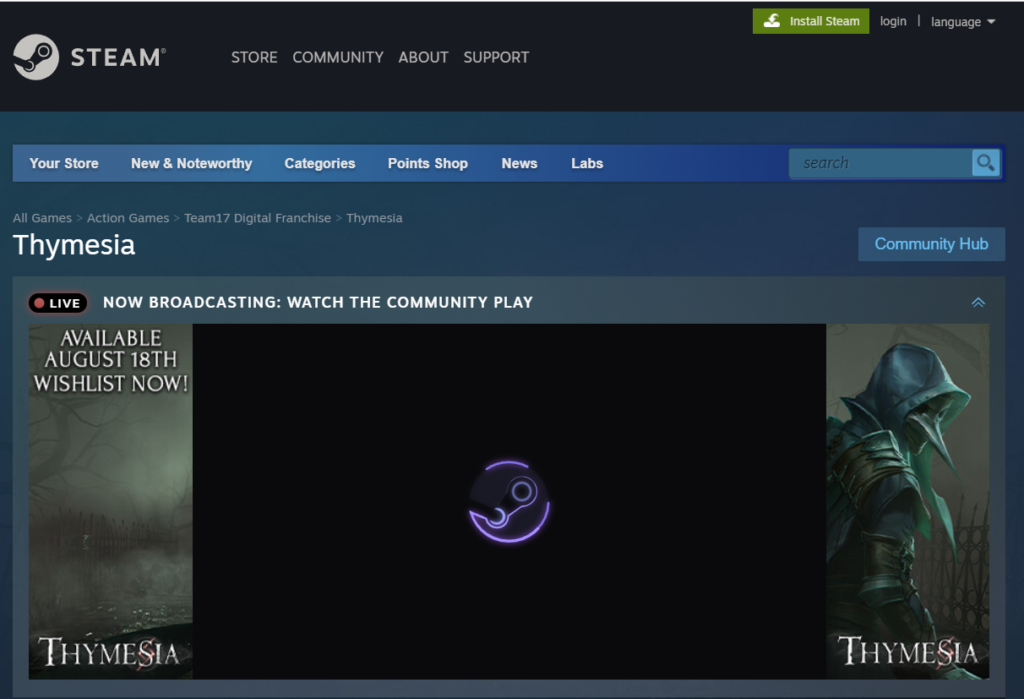
Task: Click the download icon in Install Steam
Action: (772, 21)
